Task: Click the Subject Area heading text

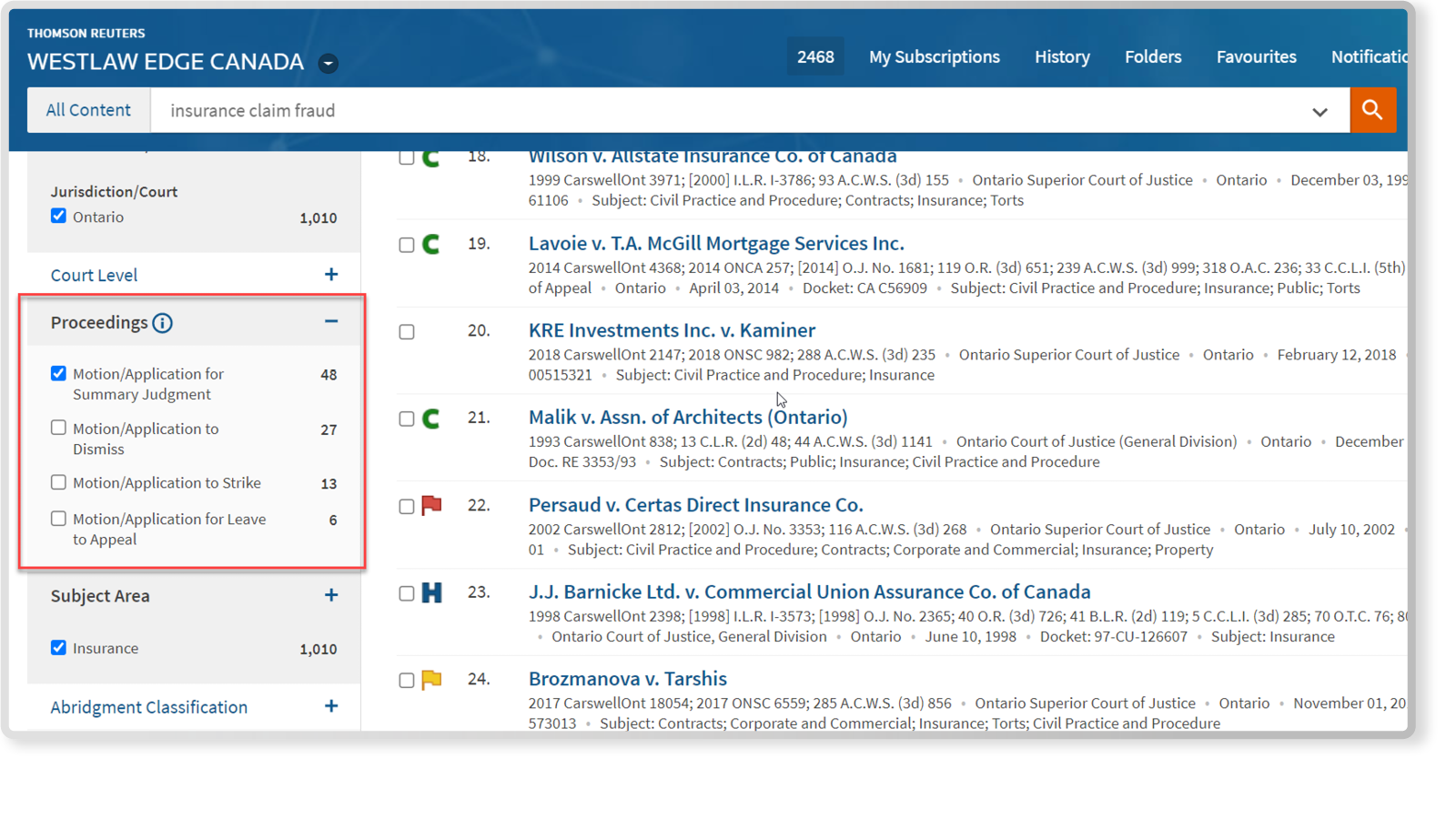Action: [x=100, y=596]
